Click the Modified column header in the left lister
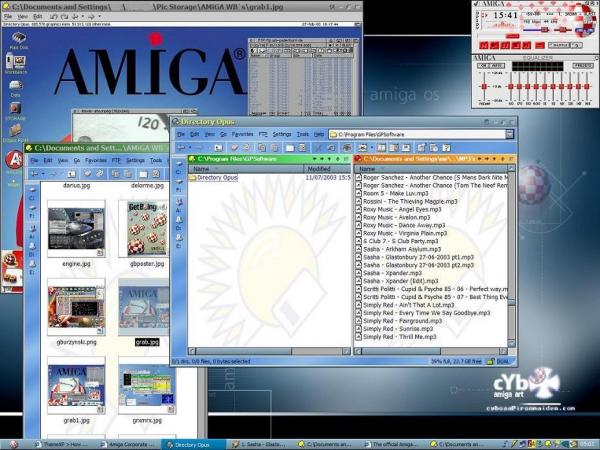The height and width of the screenshot is (450, 600). coord(327,169)
